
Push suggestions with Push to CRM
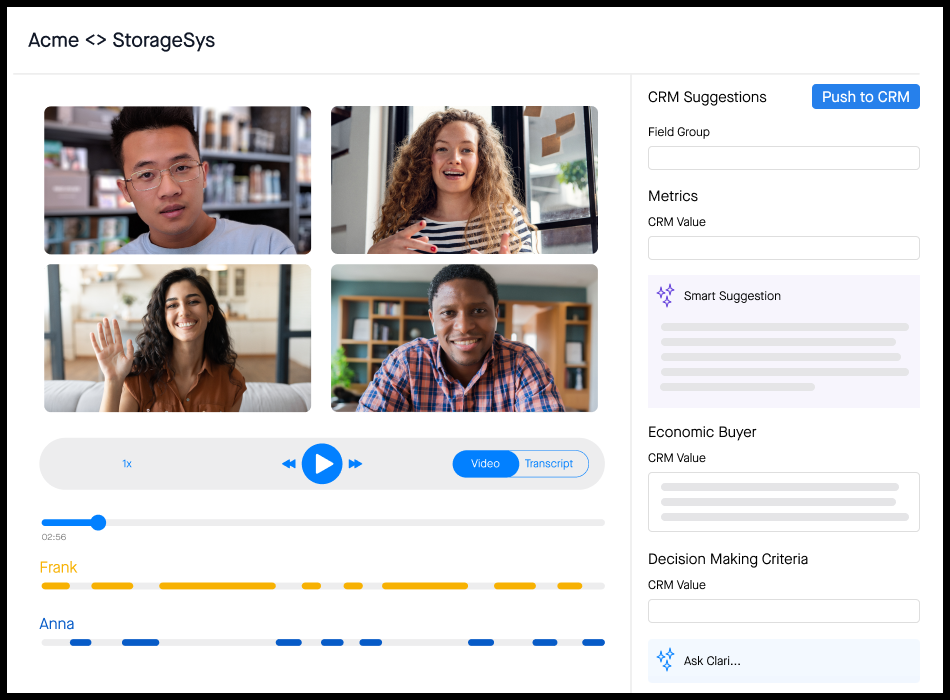865,97
